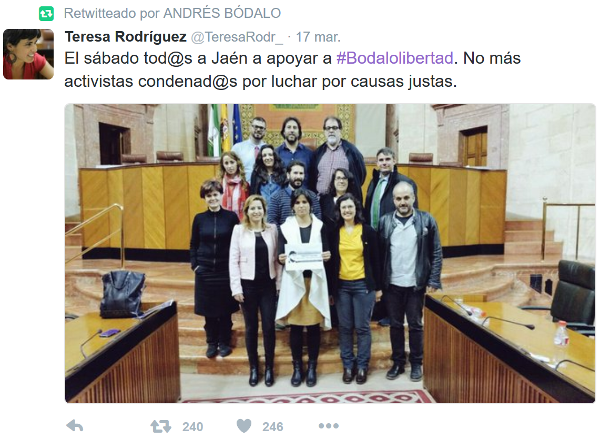Click the 'causas justas' tweet text line
The width and height of the screenshot is (600, 439).
[261, 82]
